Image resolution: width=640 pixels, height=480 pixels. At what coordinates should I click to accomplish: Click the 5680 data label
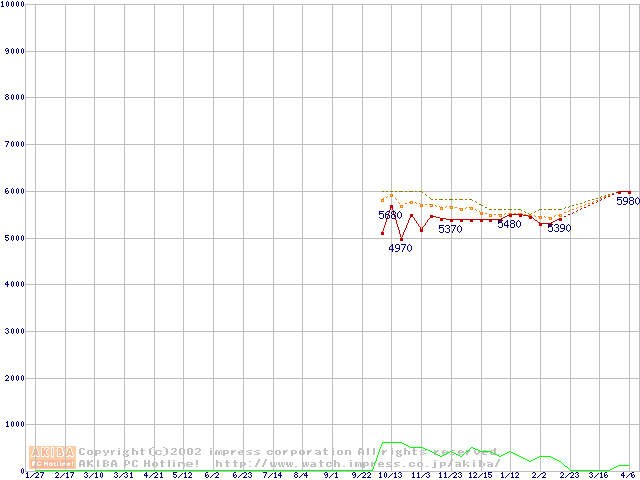point(389,215)
